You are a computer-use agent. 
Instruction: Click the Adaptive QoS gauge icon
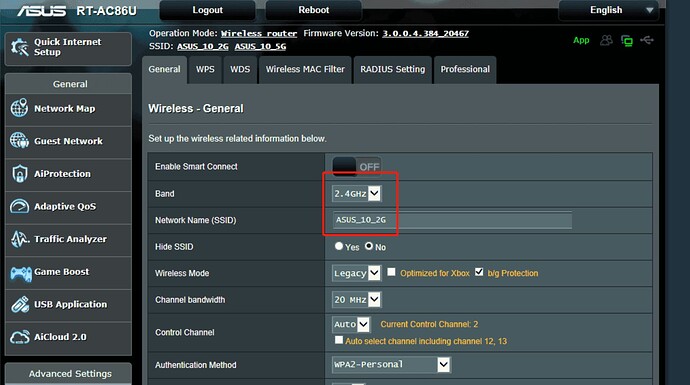coord(19,206)
